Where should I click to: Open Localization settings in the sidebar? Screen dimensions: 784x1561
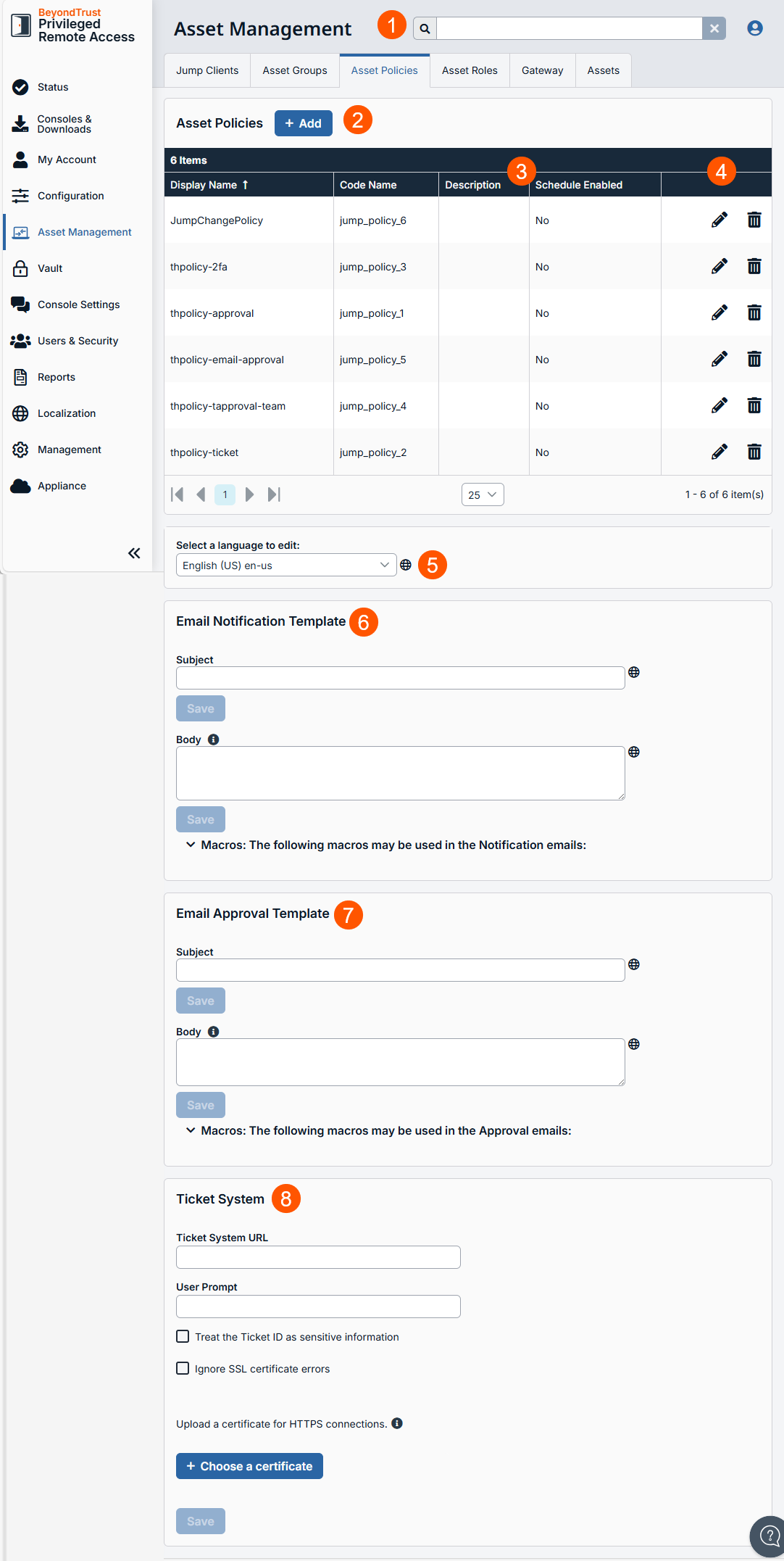(66, 413)
